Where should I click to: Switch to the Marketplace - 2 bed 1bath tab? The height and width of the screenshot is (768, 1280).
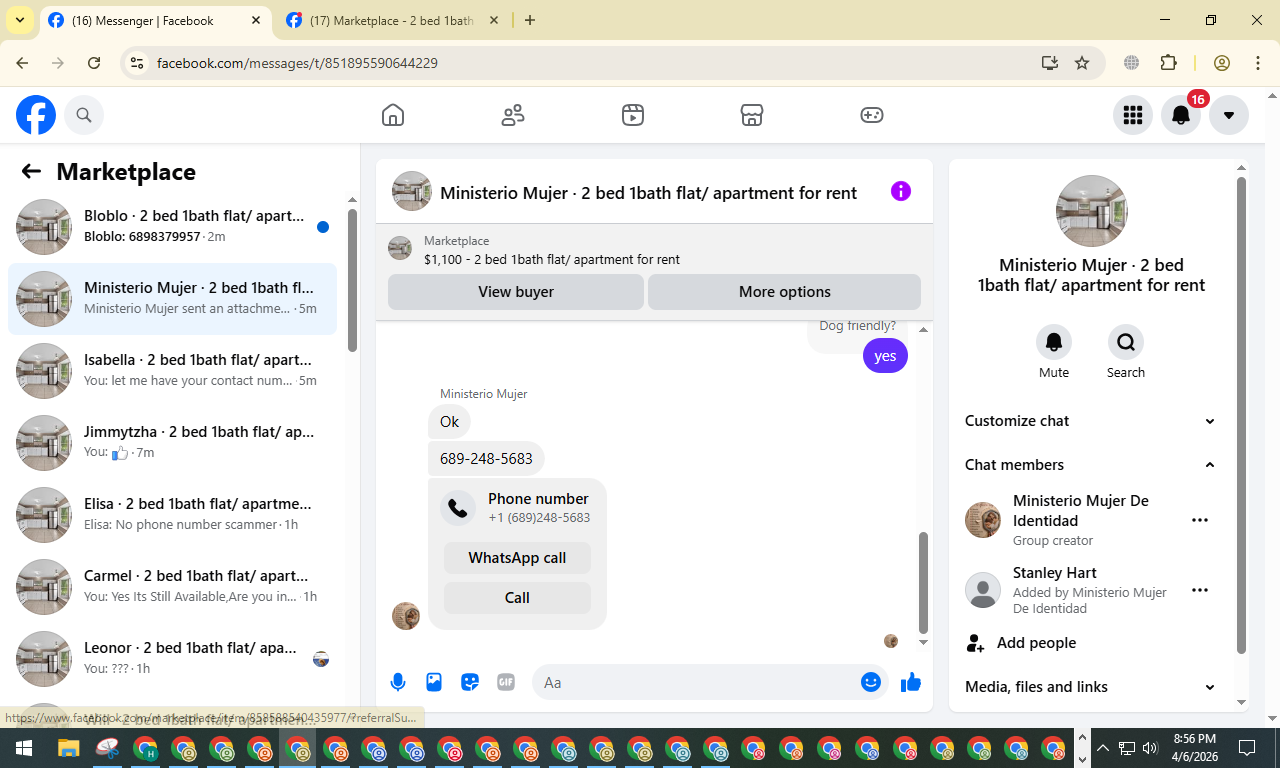click(391, 20)
